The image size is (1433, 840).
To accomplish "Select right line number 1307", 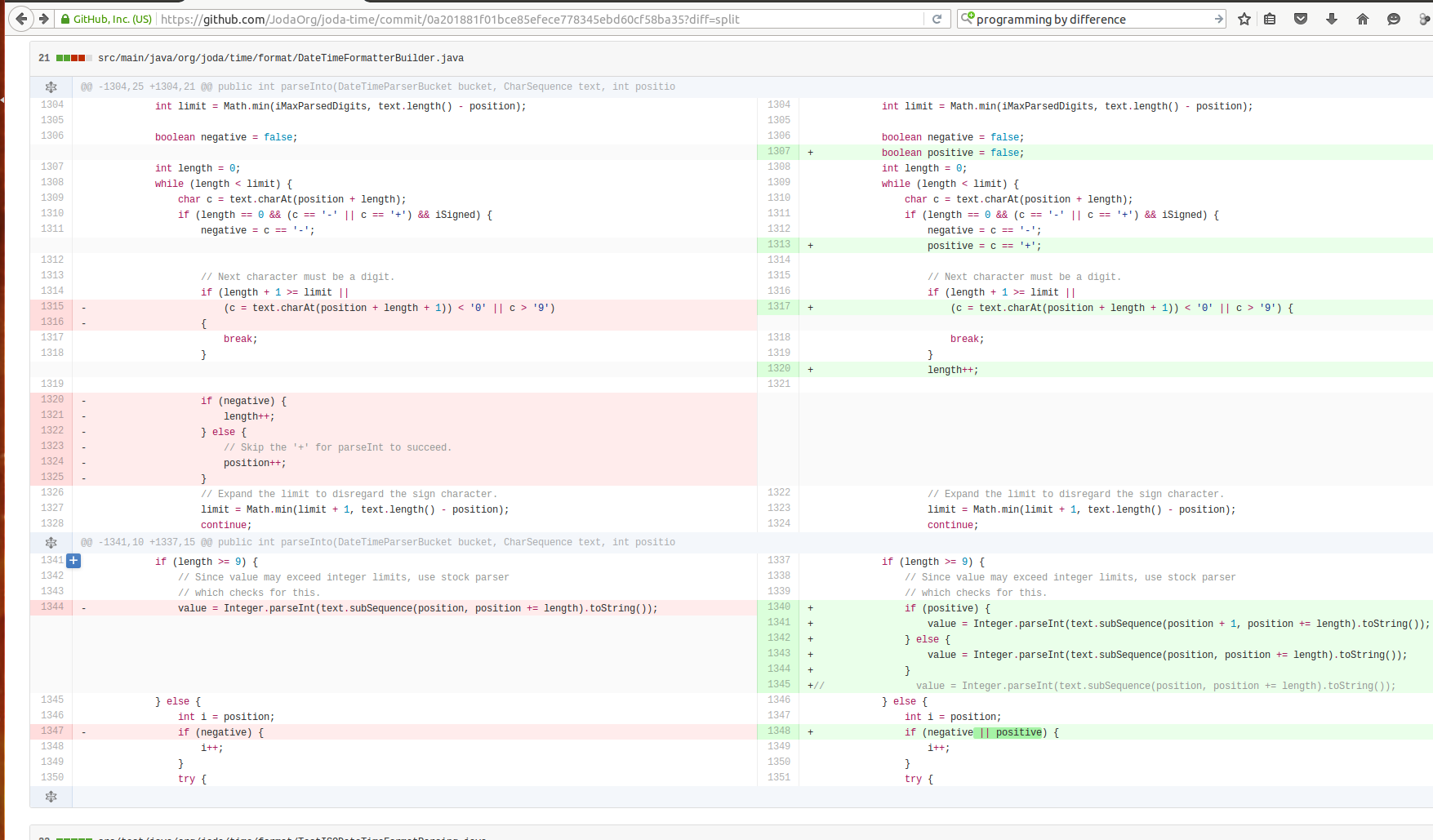I will [x=778, y=152].
